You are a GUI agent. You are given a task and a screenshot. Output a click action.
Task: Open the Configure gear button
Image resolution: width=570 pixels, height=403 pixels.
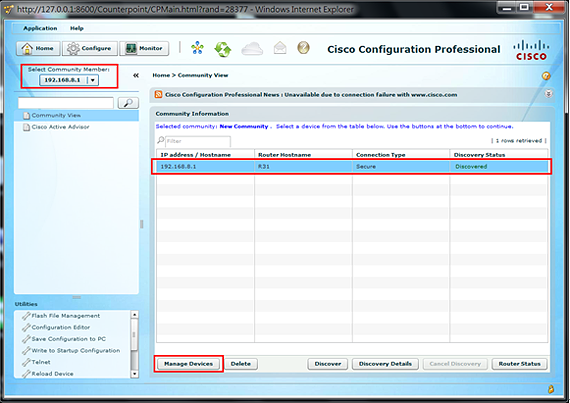coord(90,48)
